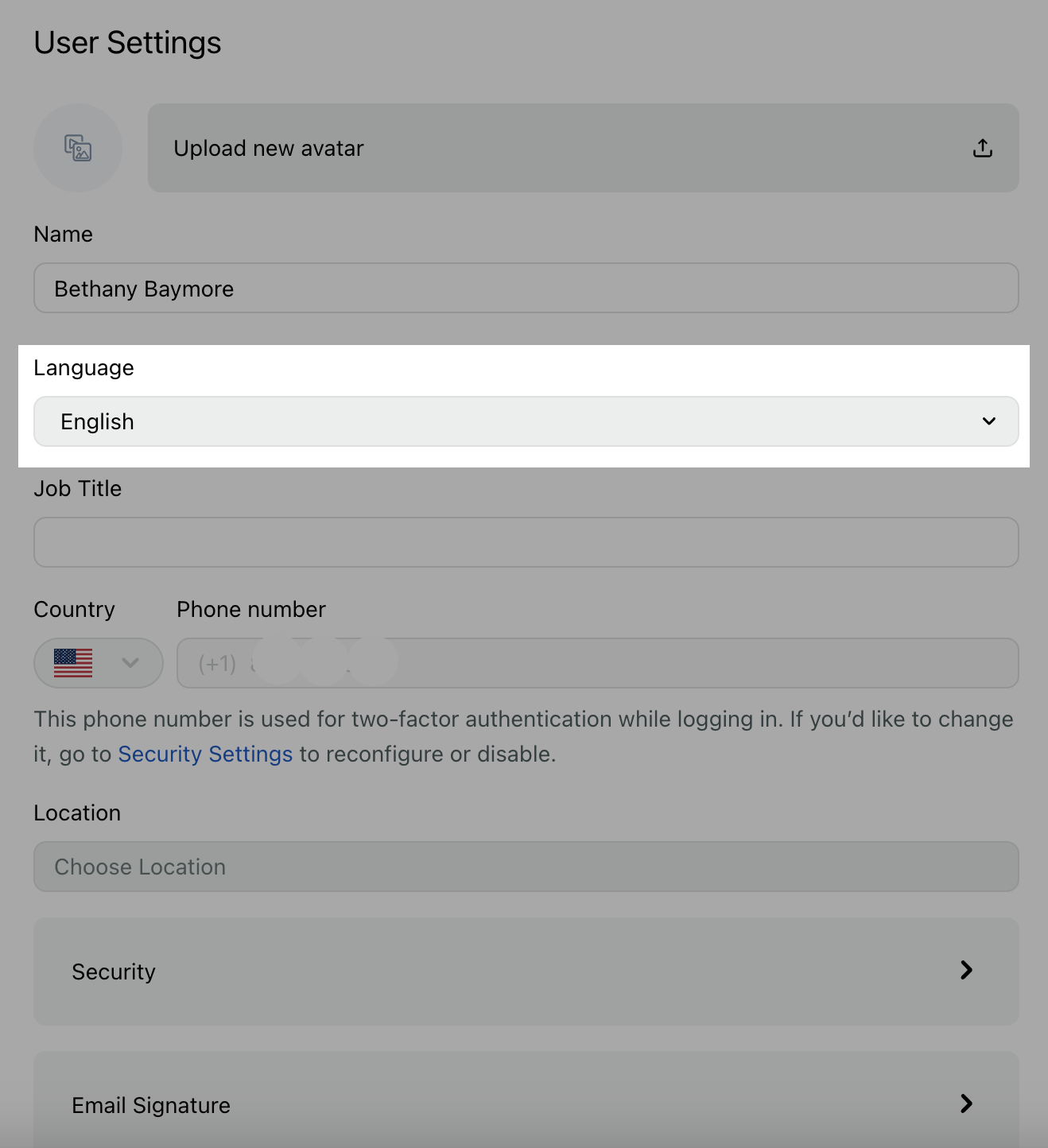
Task: Click the US flag icon
Action: click(73, 663)
